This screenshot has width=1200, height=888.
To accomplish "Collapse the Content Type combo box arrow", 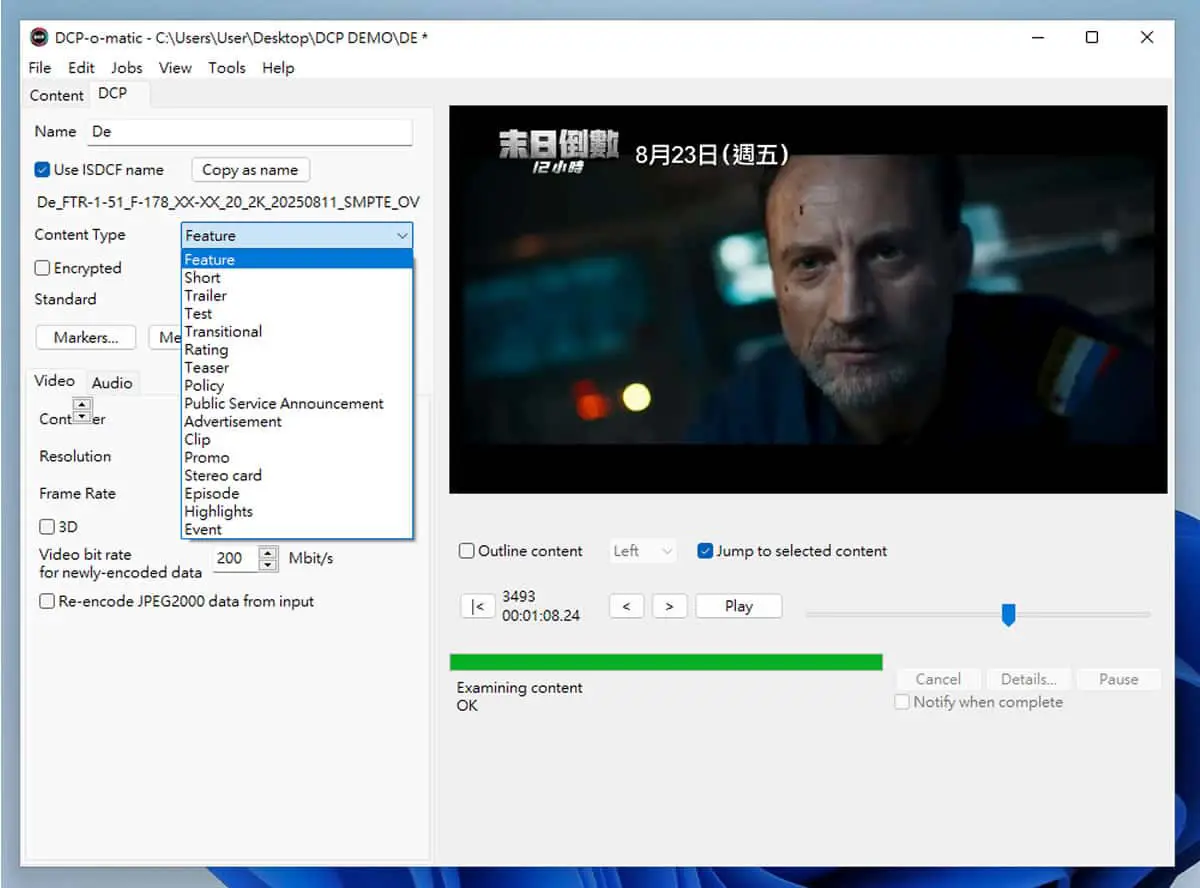I will [402, 236].
